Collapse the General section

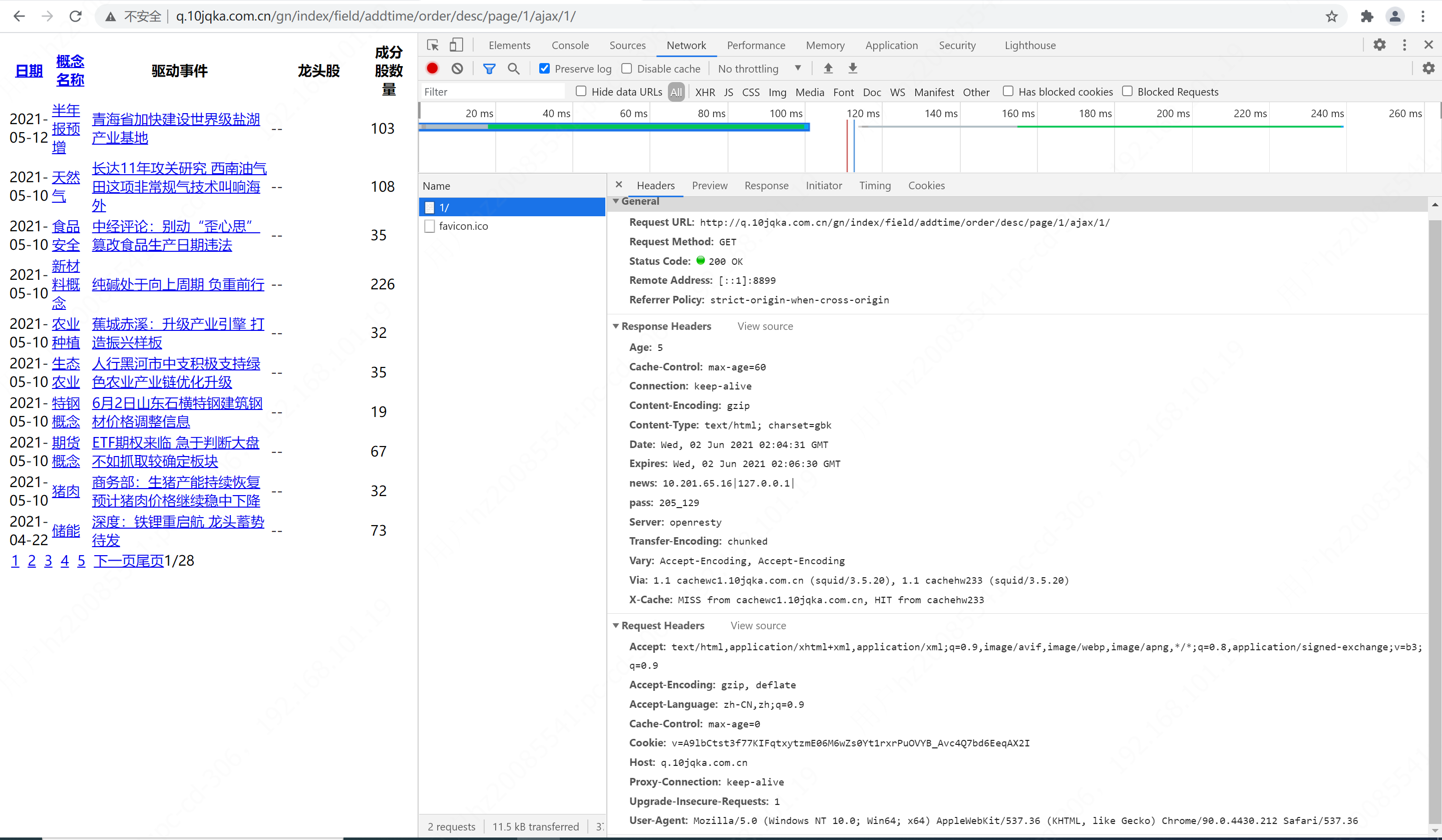(x=616, y=201)
